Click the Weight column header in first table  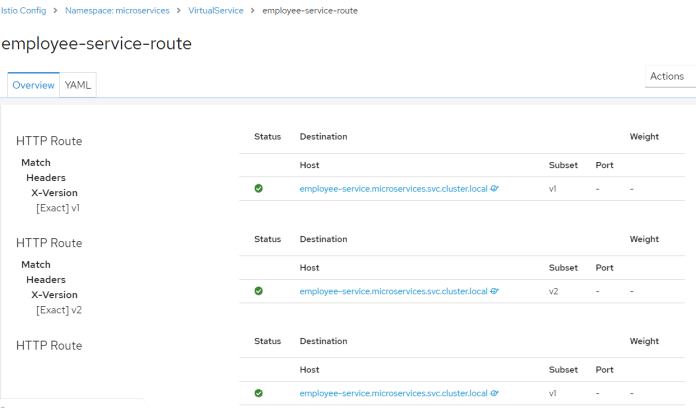click(x=644, y=137)
